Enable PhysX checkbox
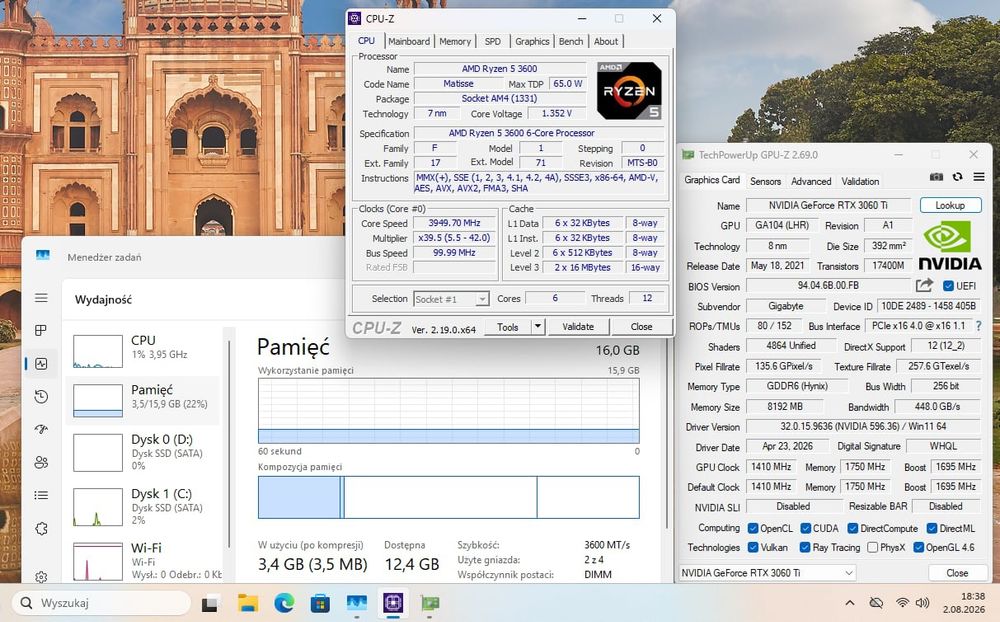Screen dimensions: 1000x622 (872, 547)
